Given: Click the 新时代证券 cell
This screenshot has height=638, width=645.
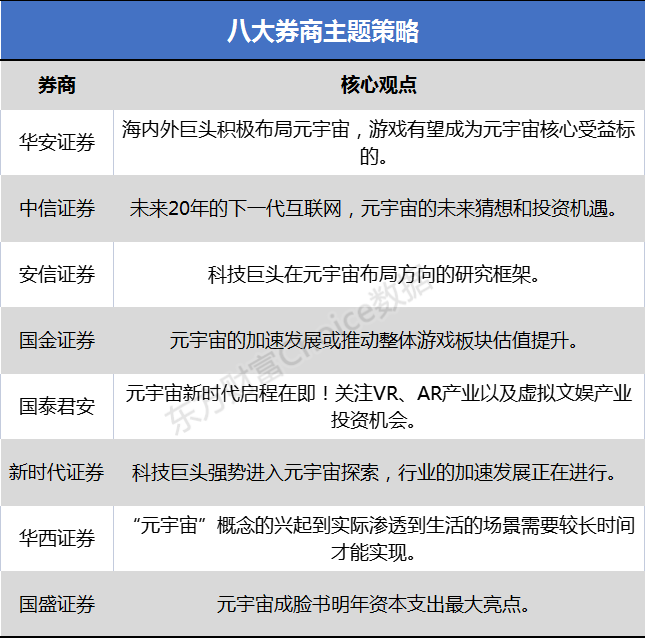Looking at the screenshot, I should tap(57, 472).
